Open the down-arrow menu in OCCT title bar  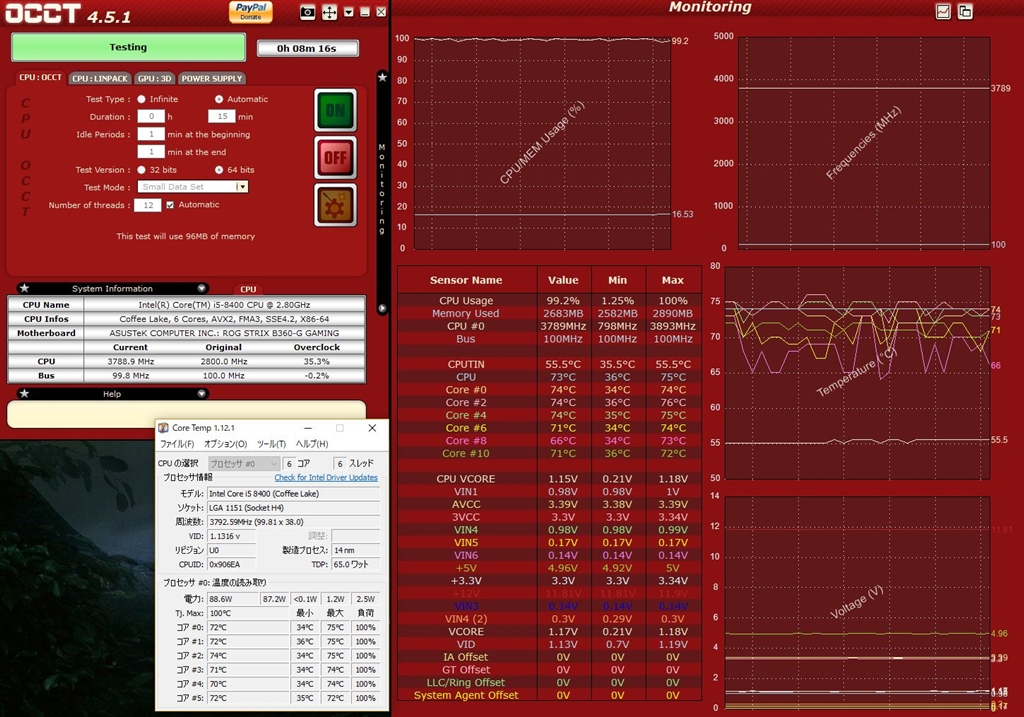(x=349, y=12)
